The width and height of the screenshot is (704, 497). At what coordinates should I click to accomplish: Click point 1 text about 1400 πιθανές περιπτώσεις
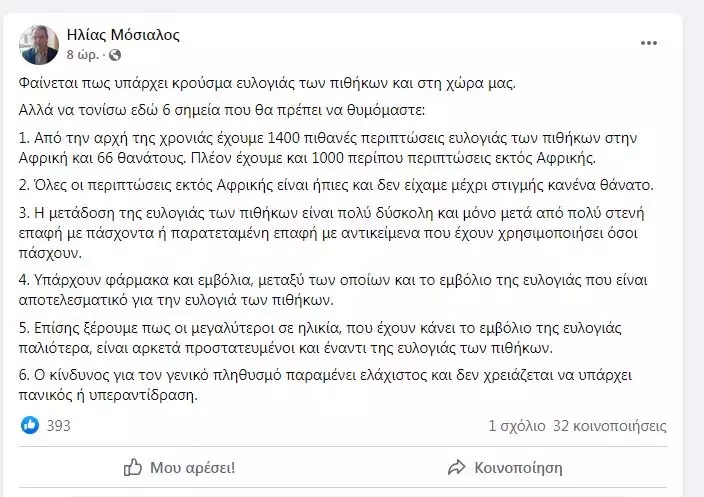[328, 148]
